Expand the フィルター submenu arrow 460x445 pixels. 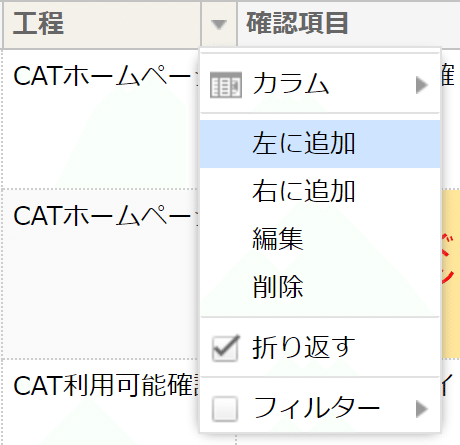tap(422, 409)
